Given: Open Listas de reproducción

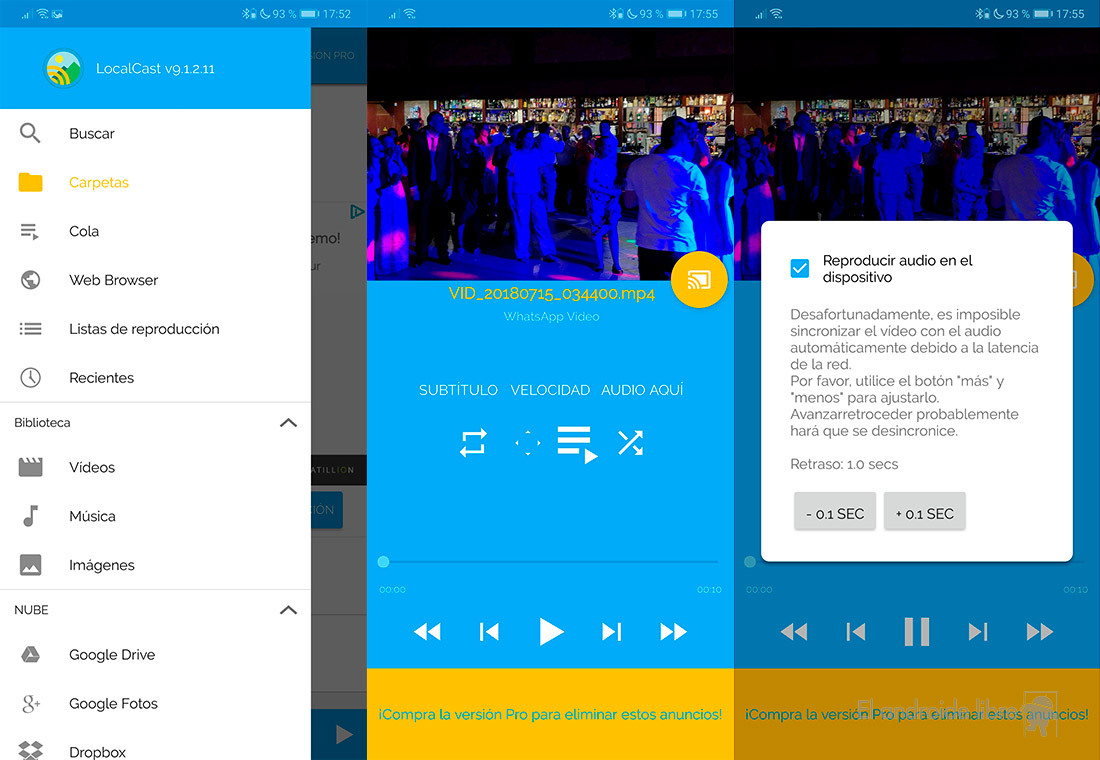Looking at the screenshot, I should (x=143, y=329).
